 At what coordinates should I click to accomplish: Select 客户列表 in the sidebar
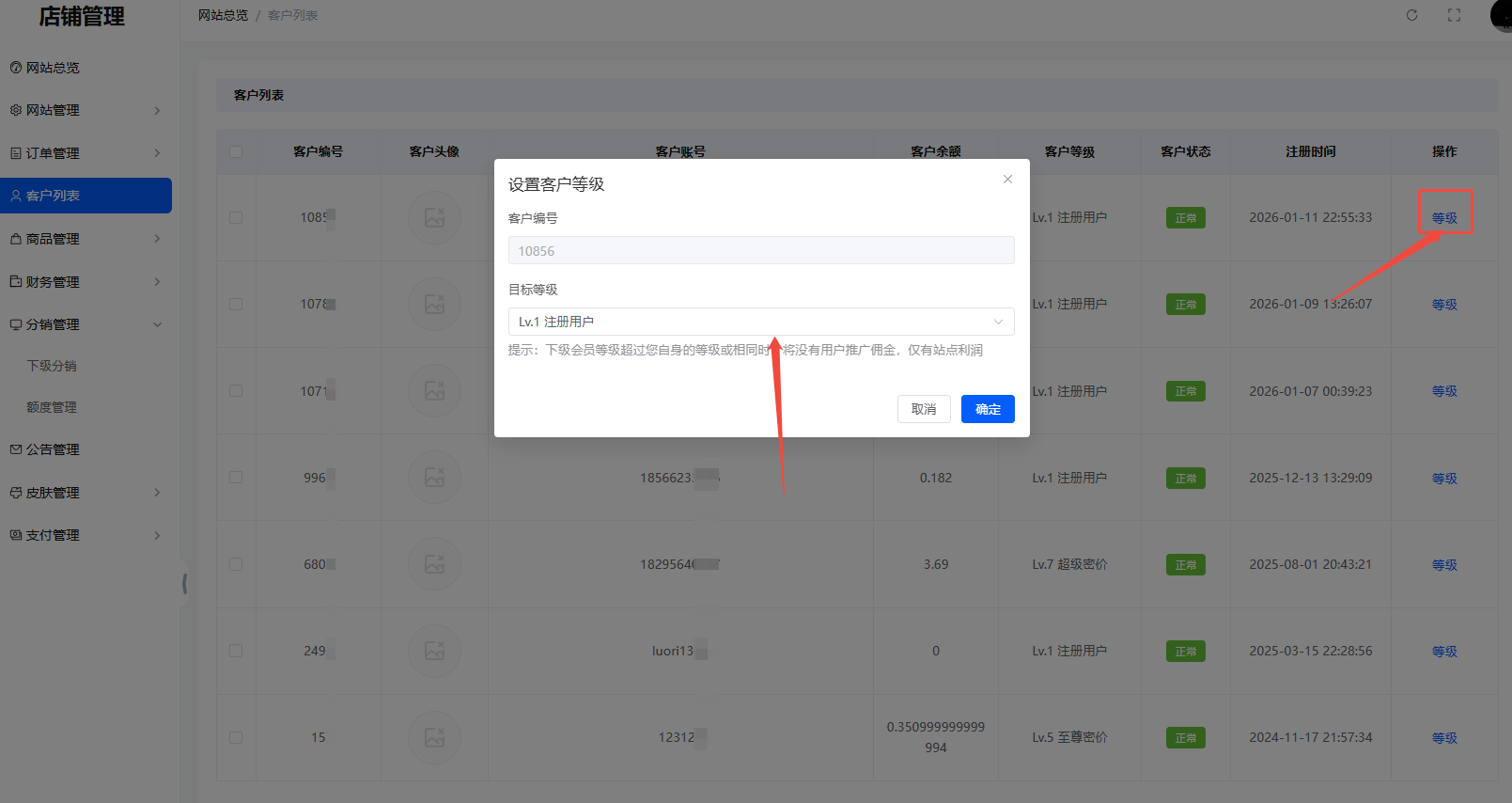point(86,196)
